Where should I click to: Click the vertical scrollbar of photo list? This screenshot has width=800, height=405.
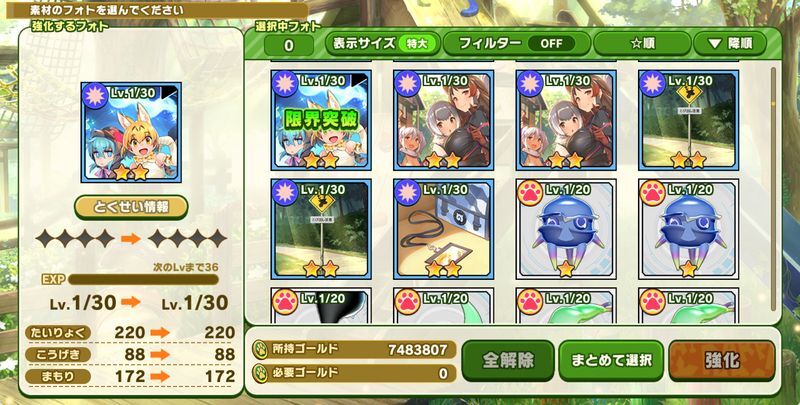773,189
